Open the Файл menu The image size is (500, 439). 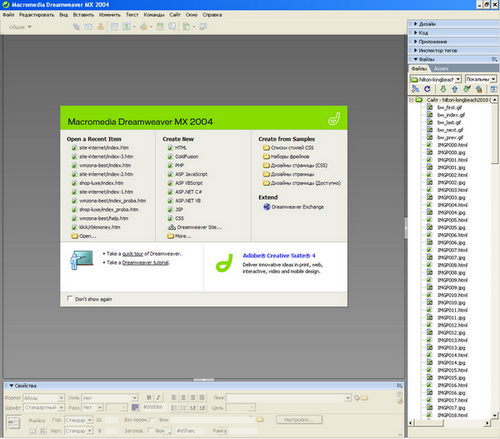click(8, 15)
